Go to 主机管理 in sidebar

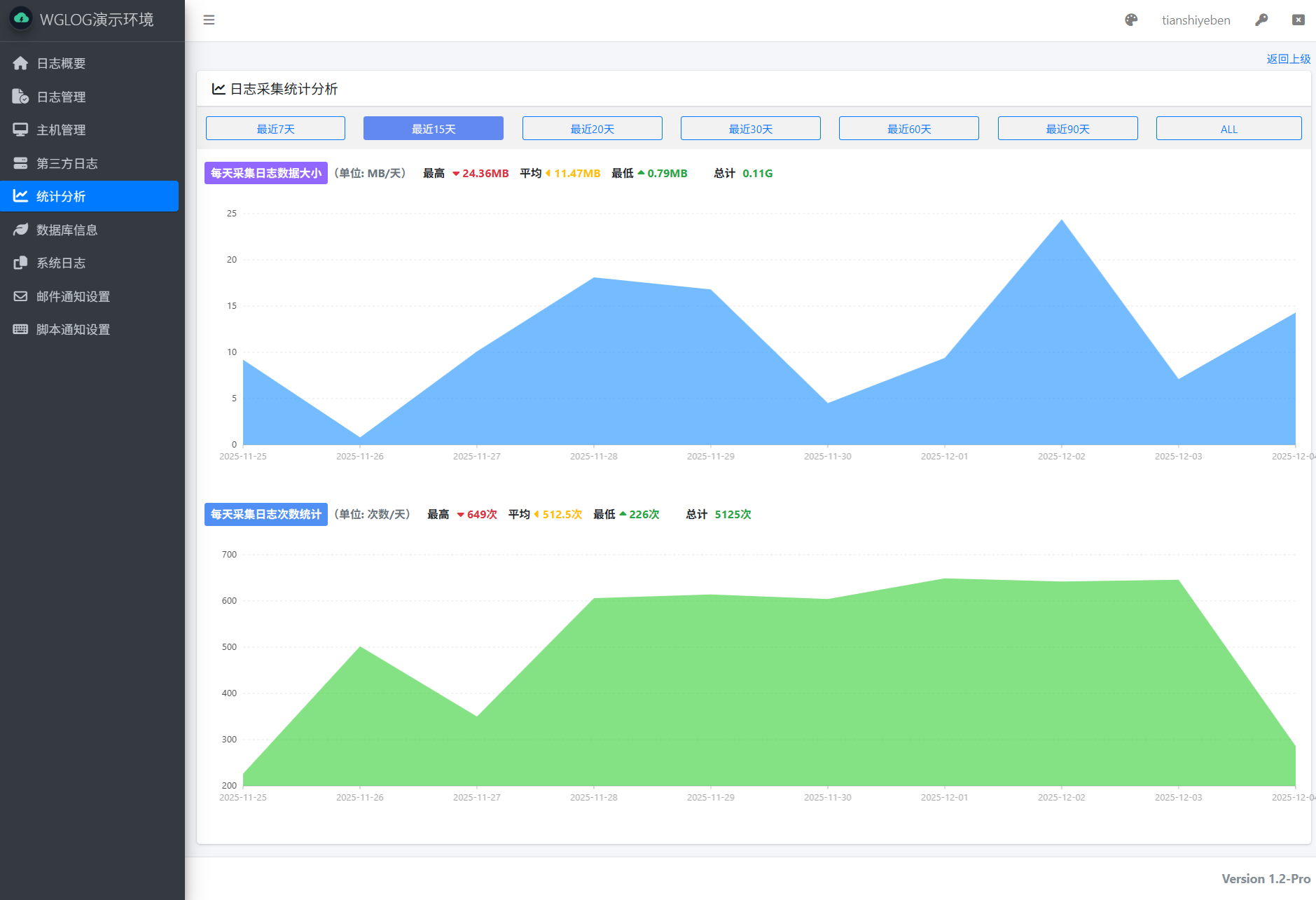coord(90,130)
